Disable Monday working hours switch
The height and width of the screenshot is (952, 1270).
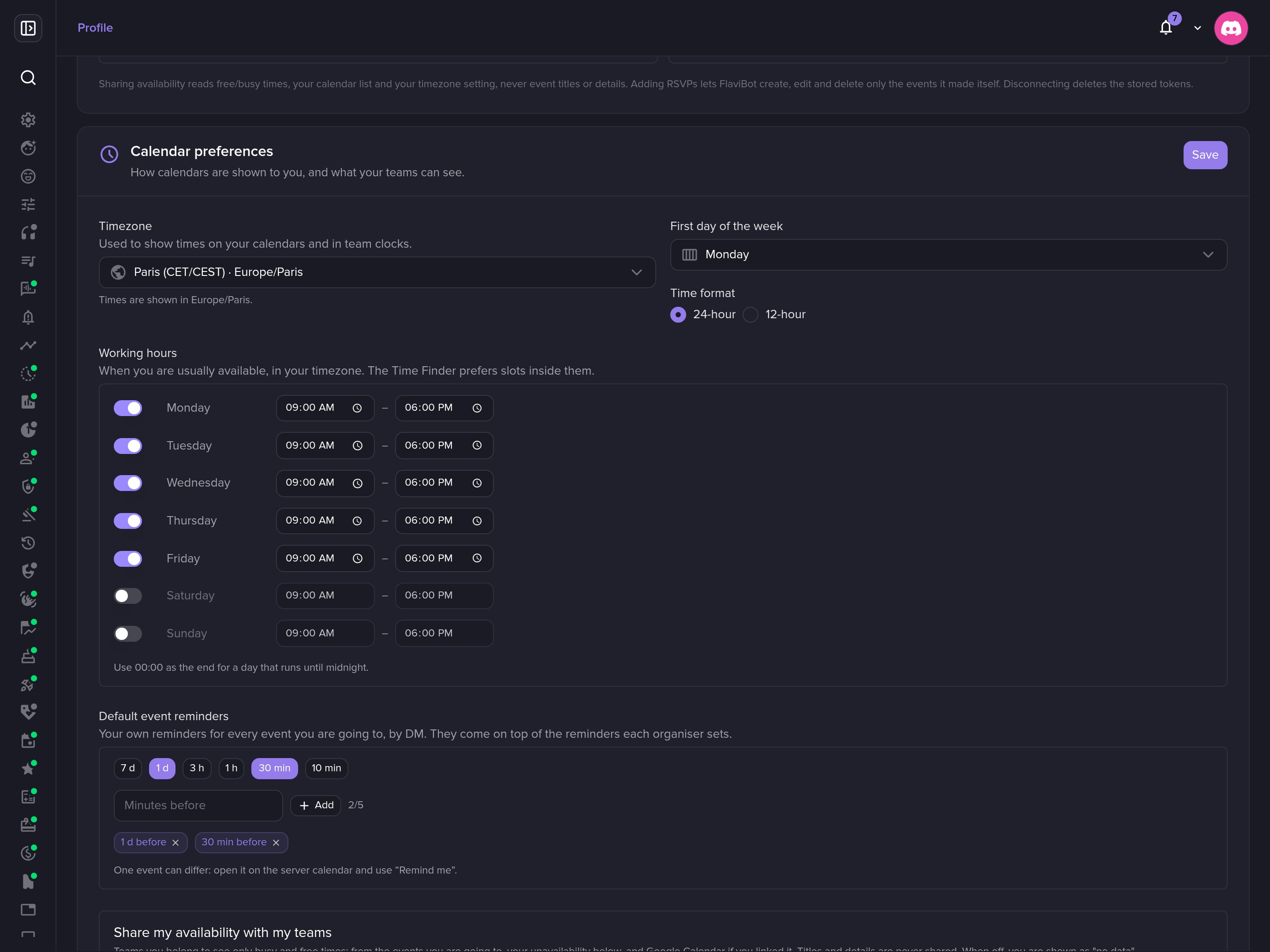(x=127, y=408)
